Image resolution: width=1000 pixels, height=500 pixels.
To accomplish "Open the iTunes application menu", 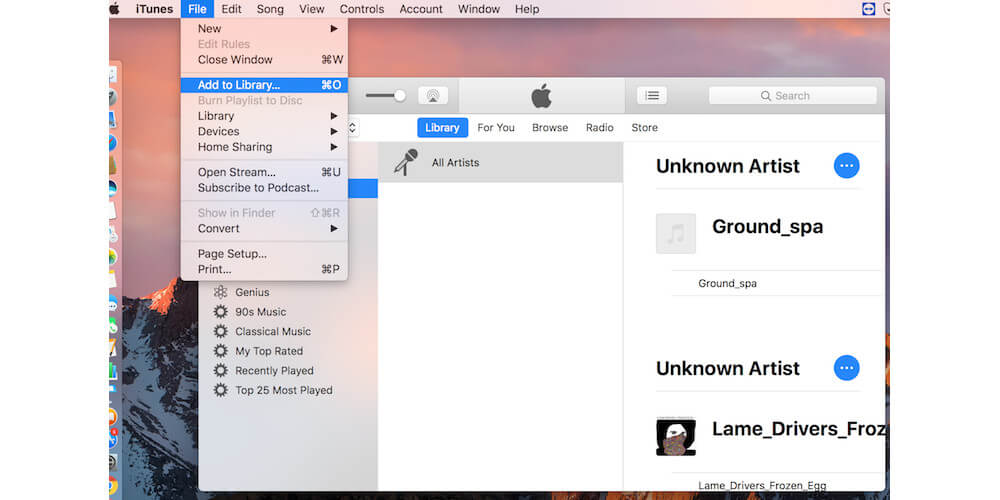I will coord(154,9).
